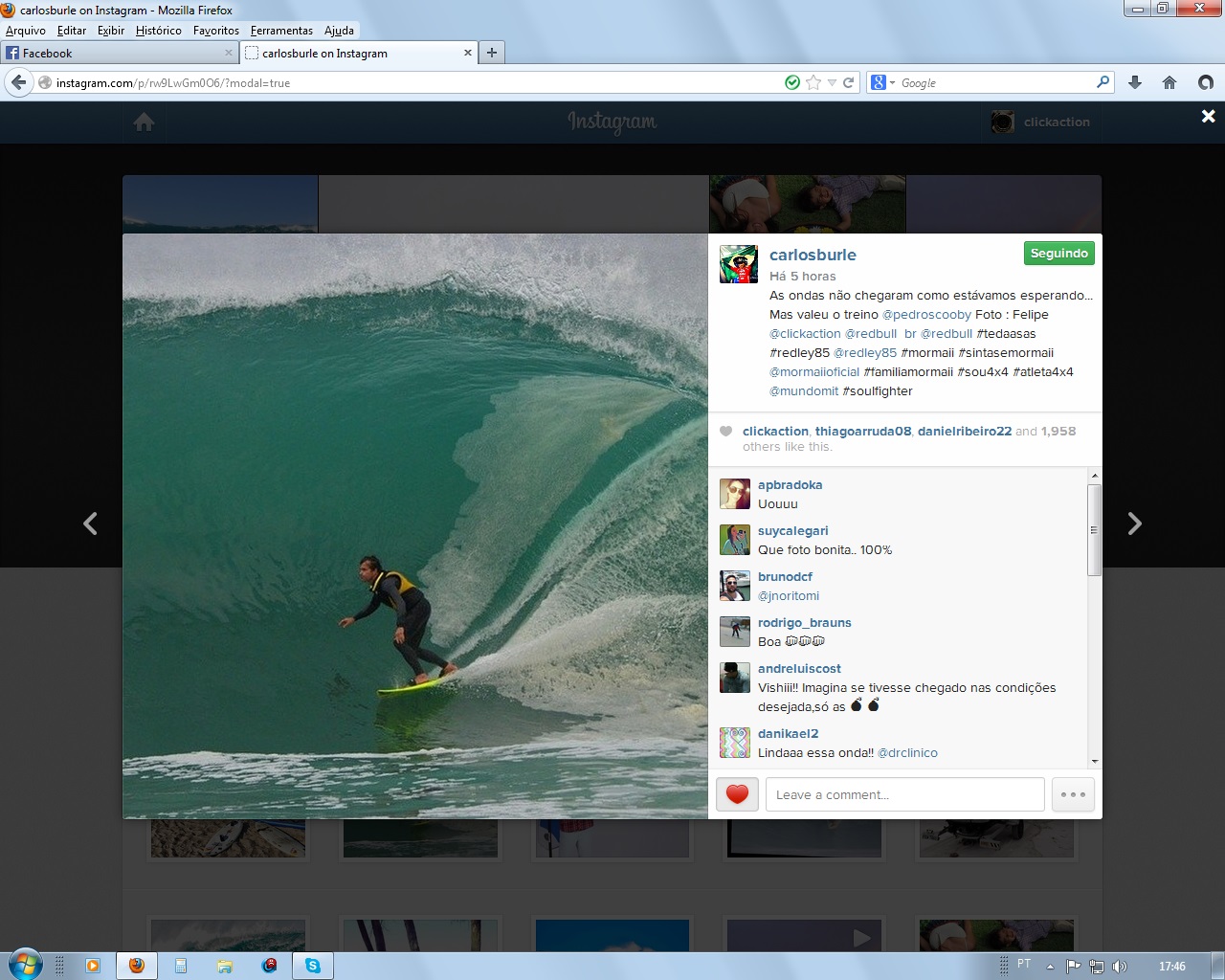Image resolution: width=1225 pixels, height=980 pixels.
Task: Open the Ajuda menu
Action: (339, 31)
